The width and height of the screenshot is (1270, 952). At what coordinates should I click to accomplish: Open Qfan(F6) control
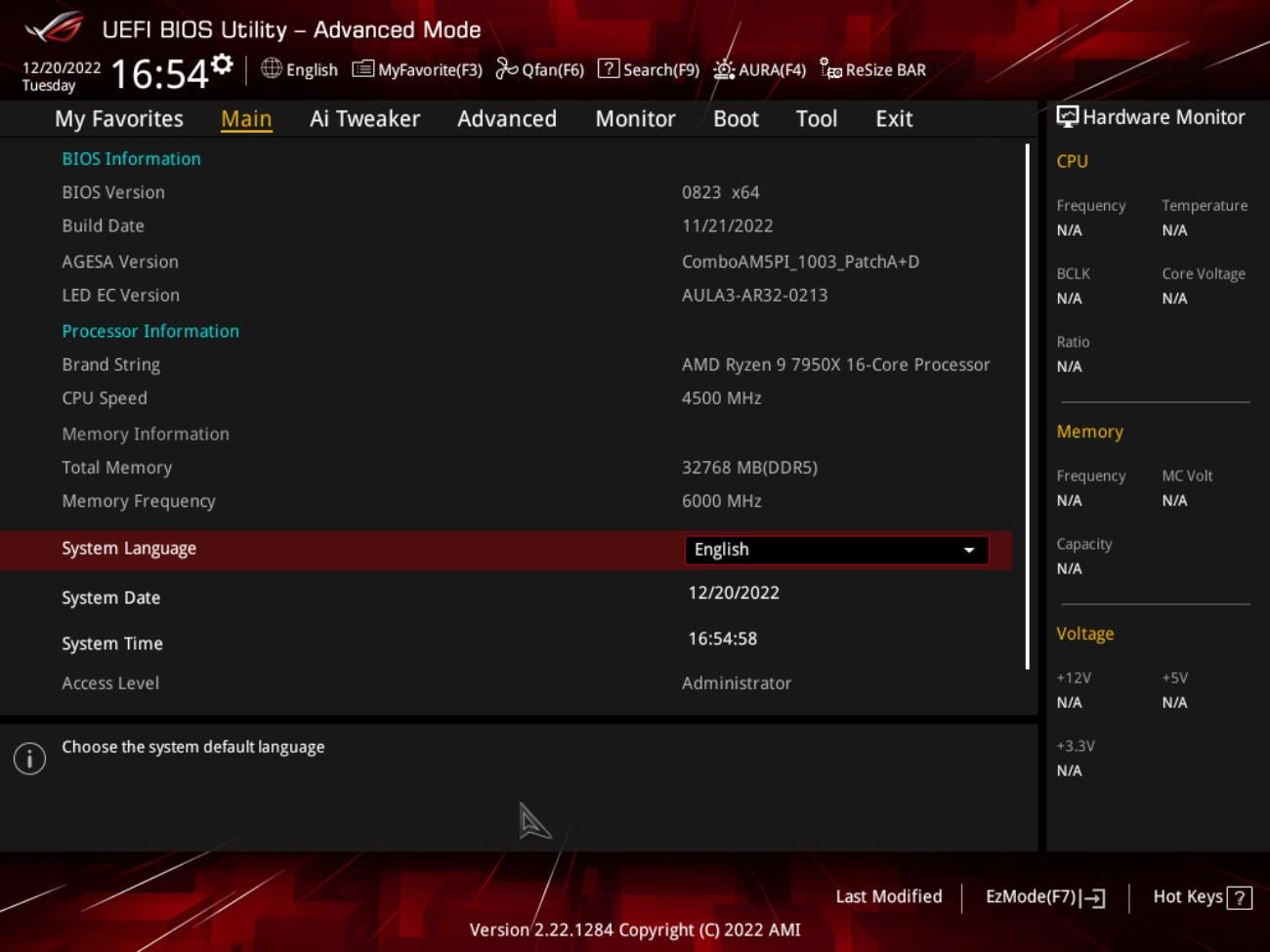click(x=539, y=69)
